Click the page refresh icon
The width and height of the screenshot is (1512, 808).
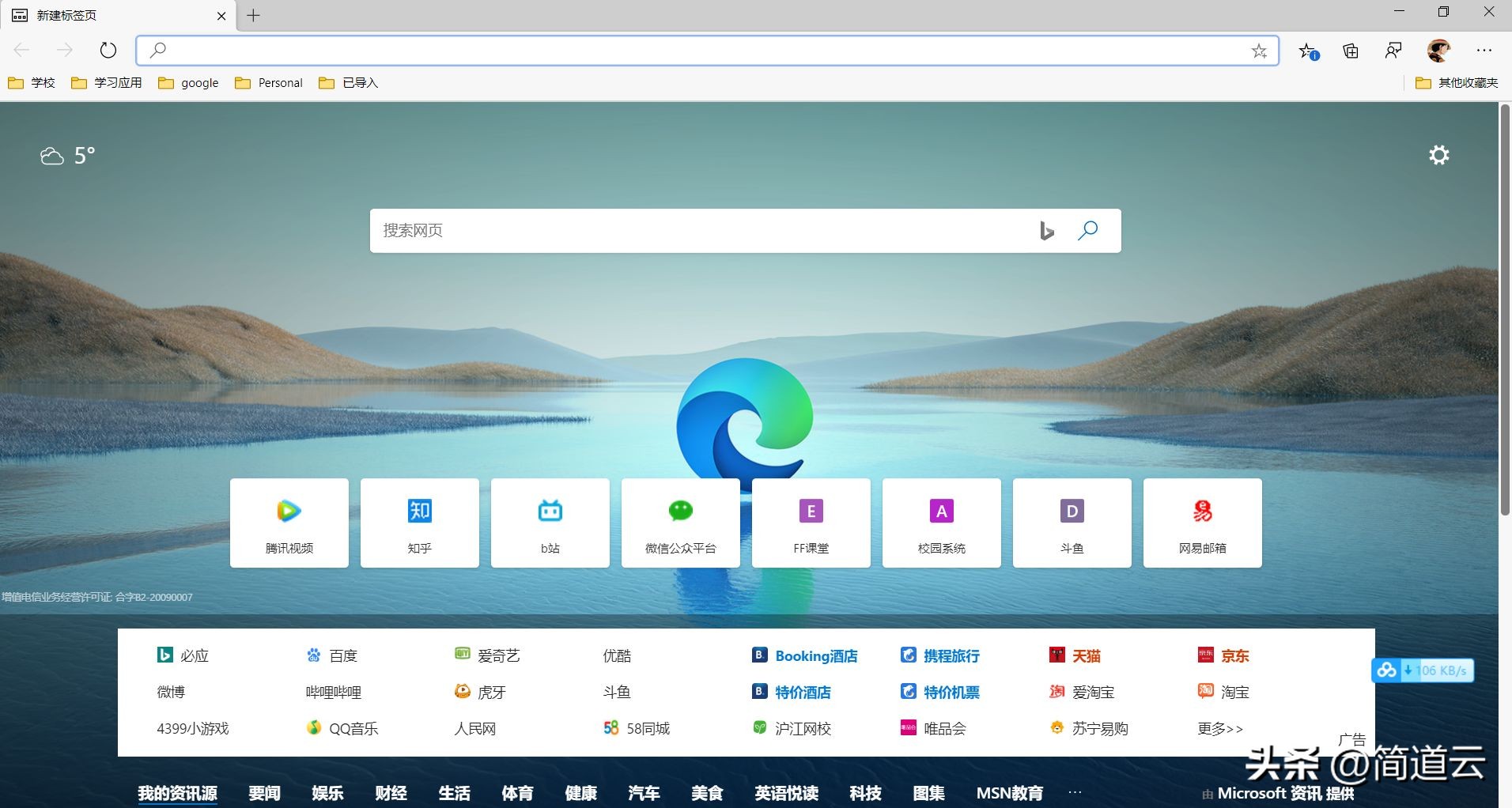click(x=108, y=51)
